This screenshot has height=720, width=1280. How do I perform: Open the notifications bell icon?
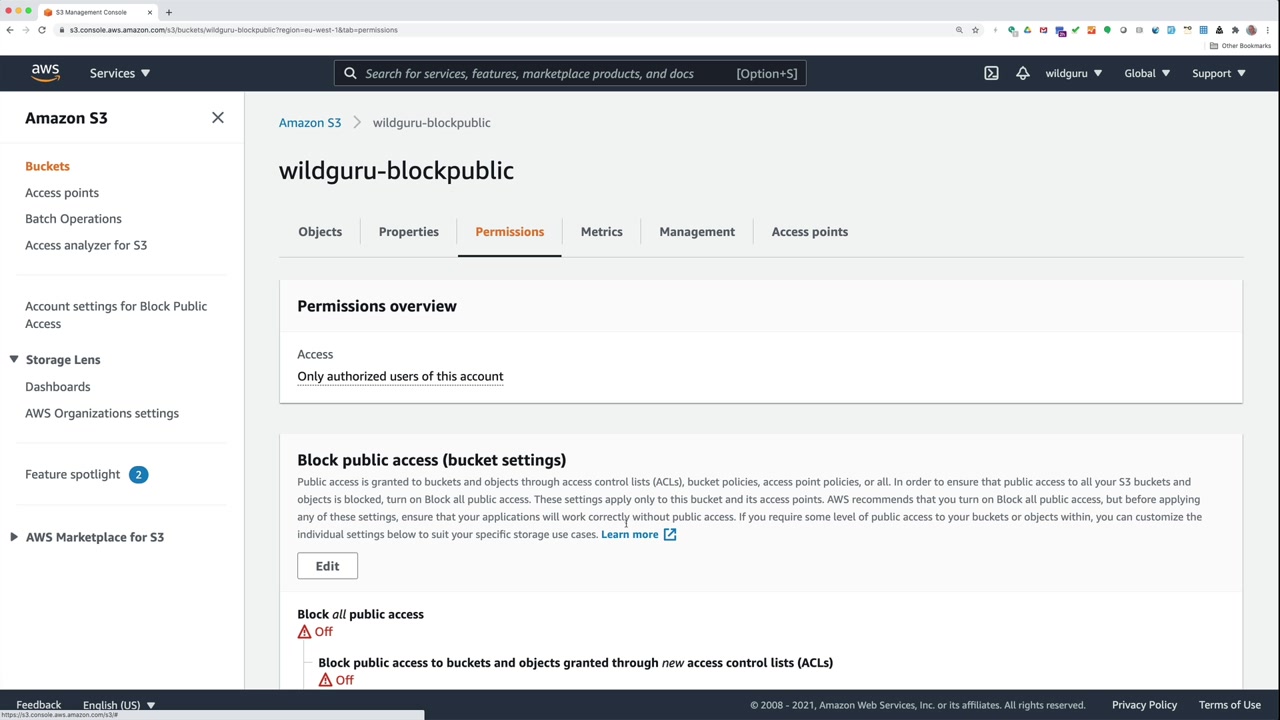click(x=1022, y=73)
